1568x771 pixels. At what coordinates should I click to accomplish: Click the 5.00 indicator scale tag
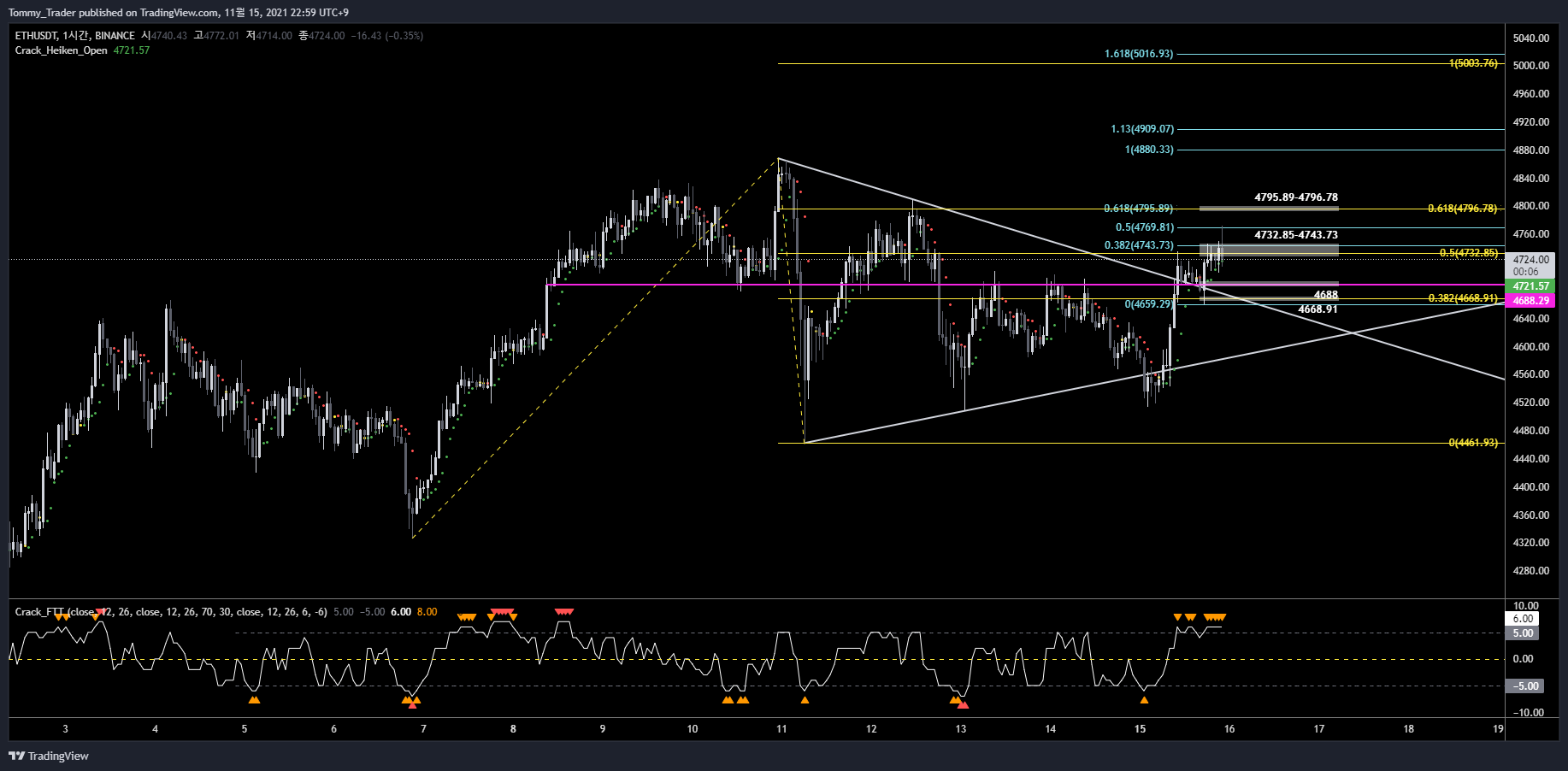(x=1523, y=633)
